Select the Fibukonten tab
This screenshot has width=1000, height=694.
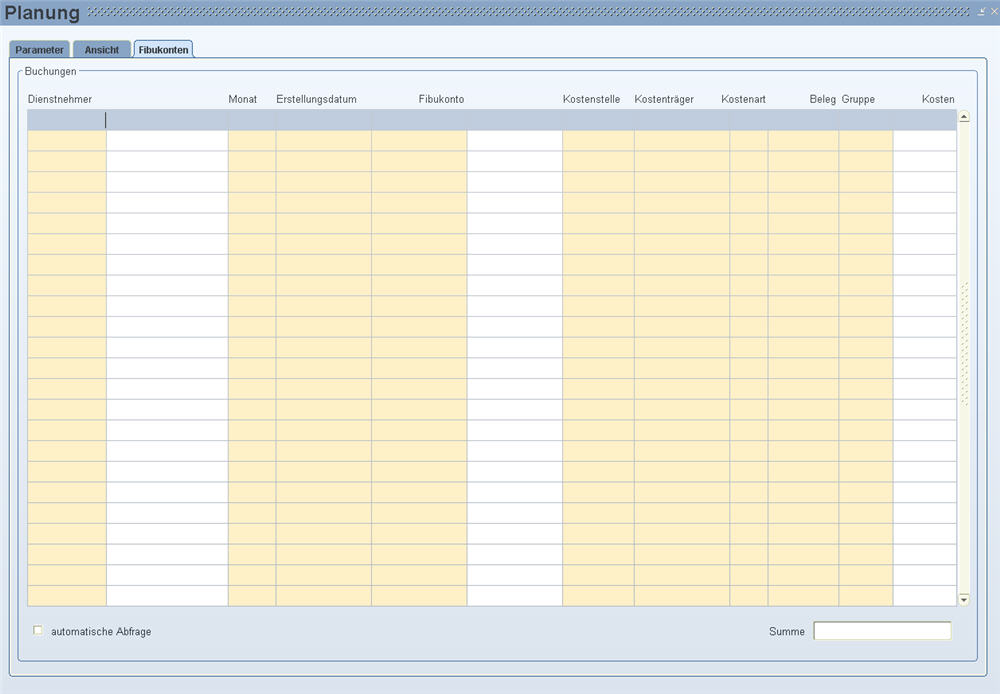[163, 50]
